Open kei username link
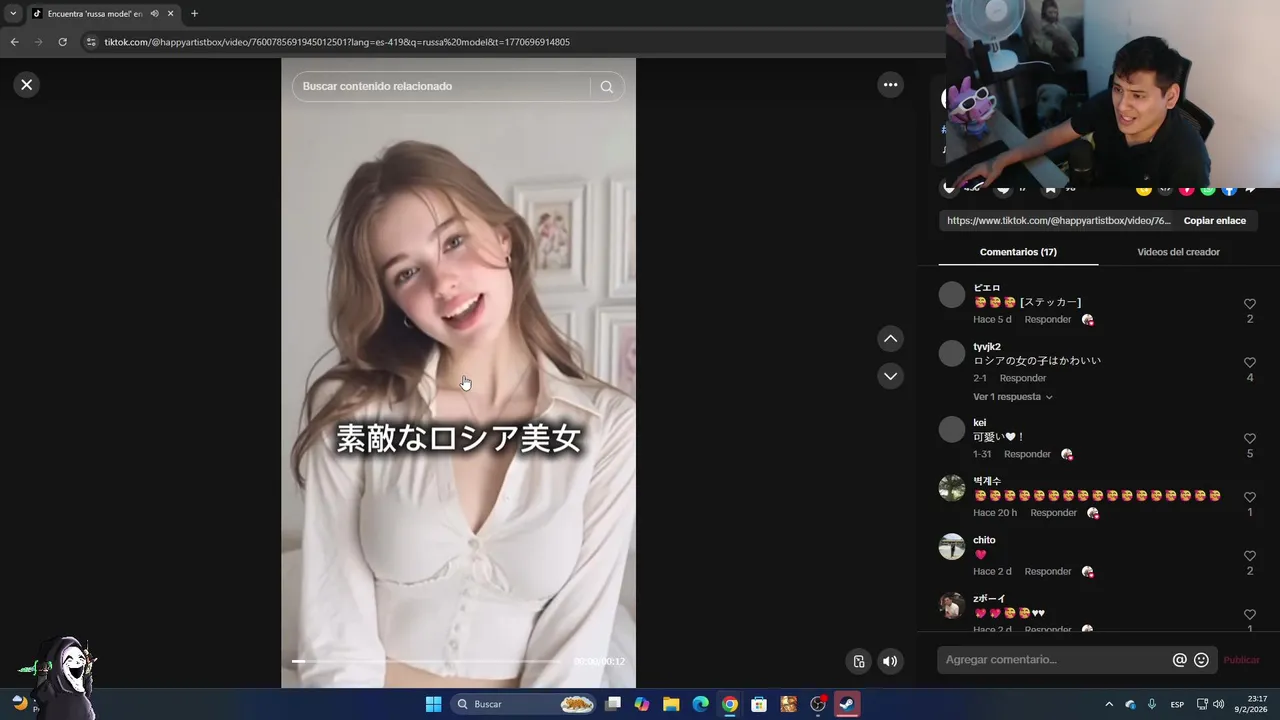 [x=980, y=423]
